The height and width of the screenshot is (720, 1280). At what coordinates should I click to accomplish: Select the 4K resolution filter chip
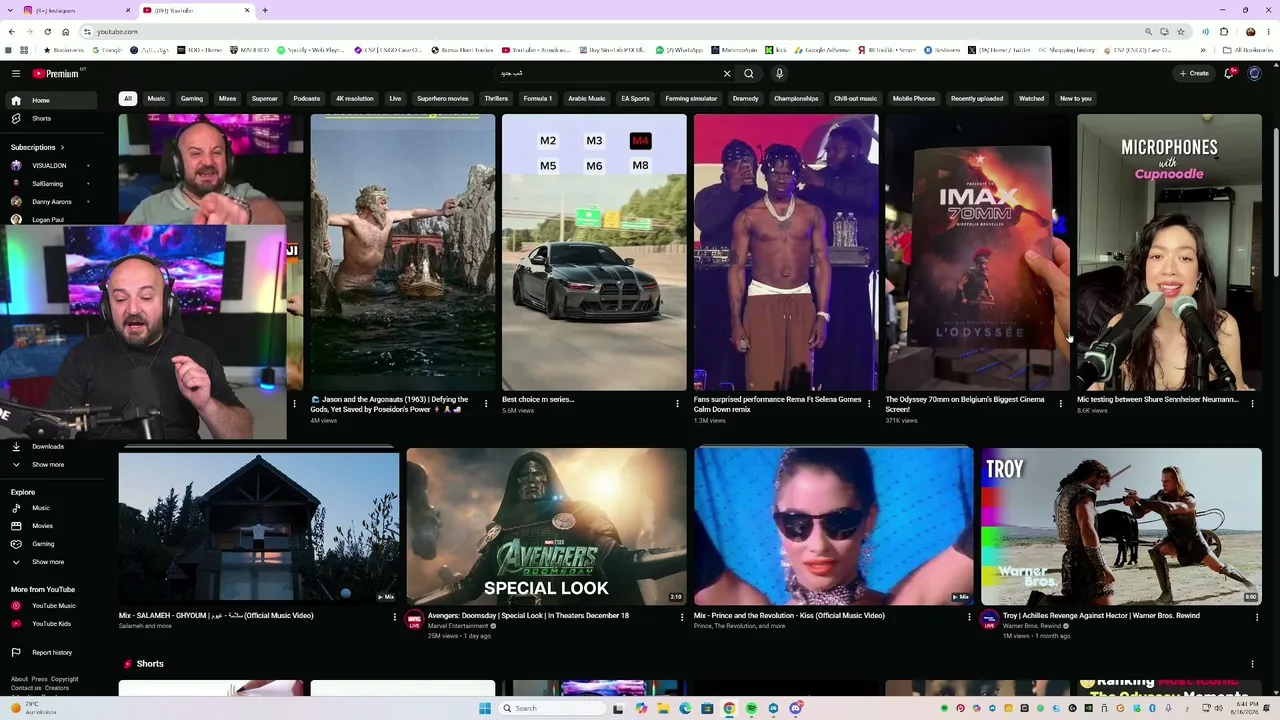click(355, 98)
